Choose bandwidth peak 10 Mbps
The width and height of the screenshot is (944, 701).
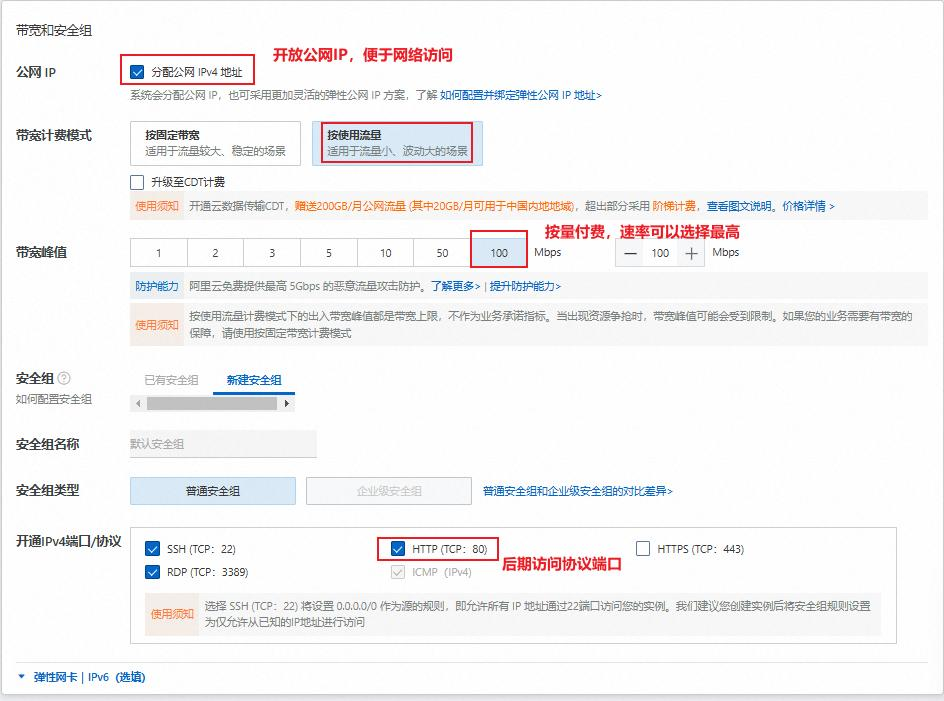[x=385, y=253]
